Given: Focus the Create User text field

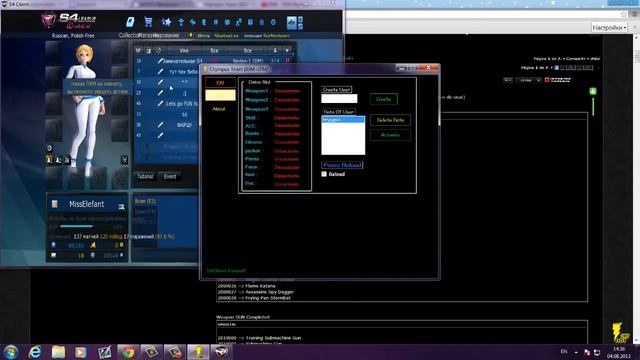Looking at the screenshot, I should tap(339, 98).
